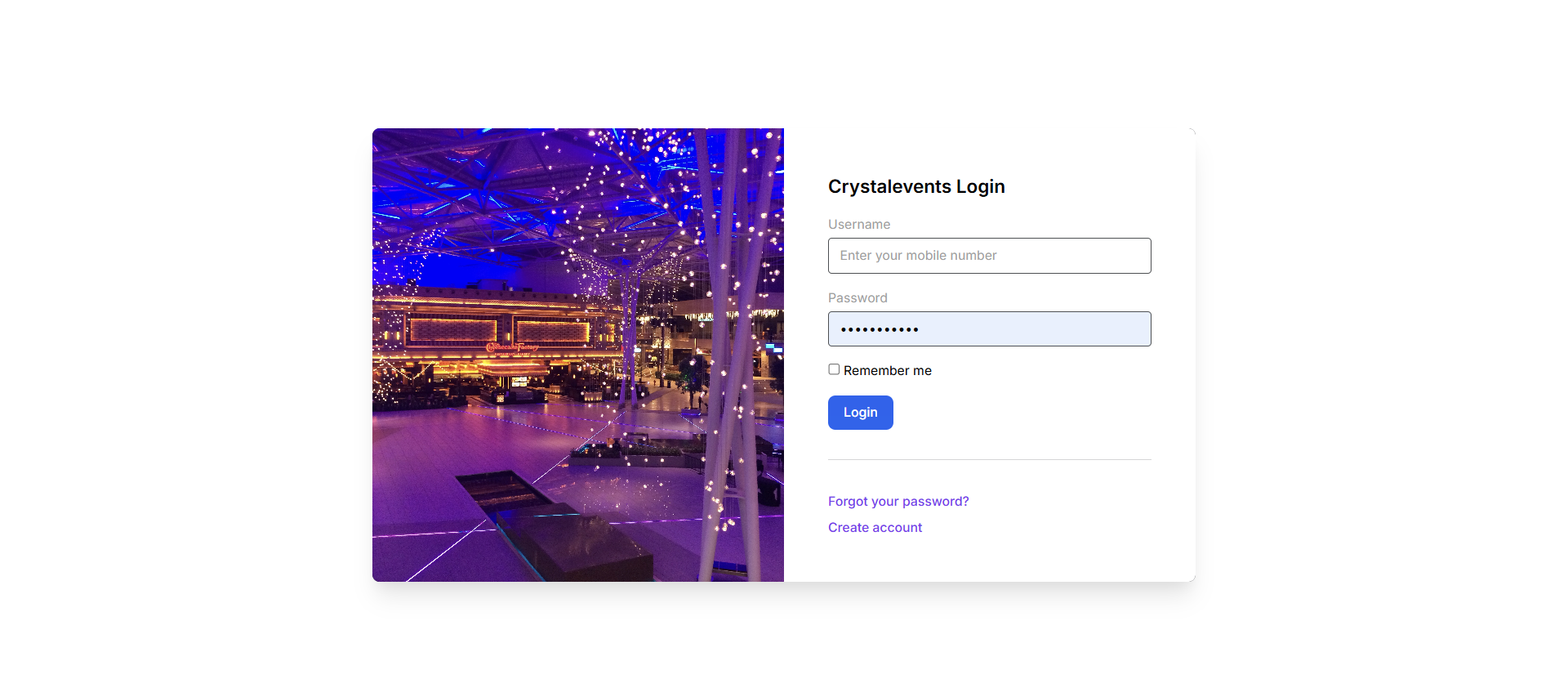Screen dimensions: 1568x697
Task: Open the Create account link
Action: point(875,528)
